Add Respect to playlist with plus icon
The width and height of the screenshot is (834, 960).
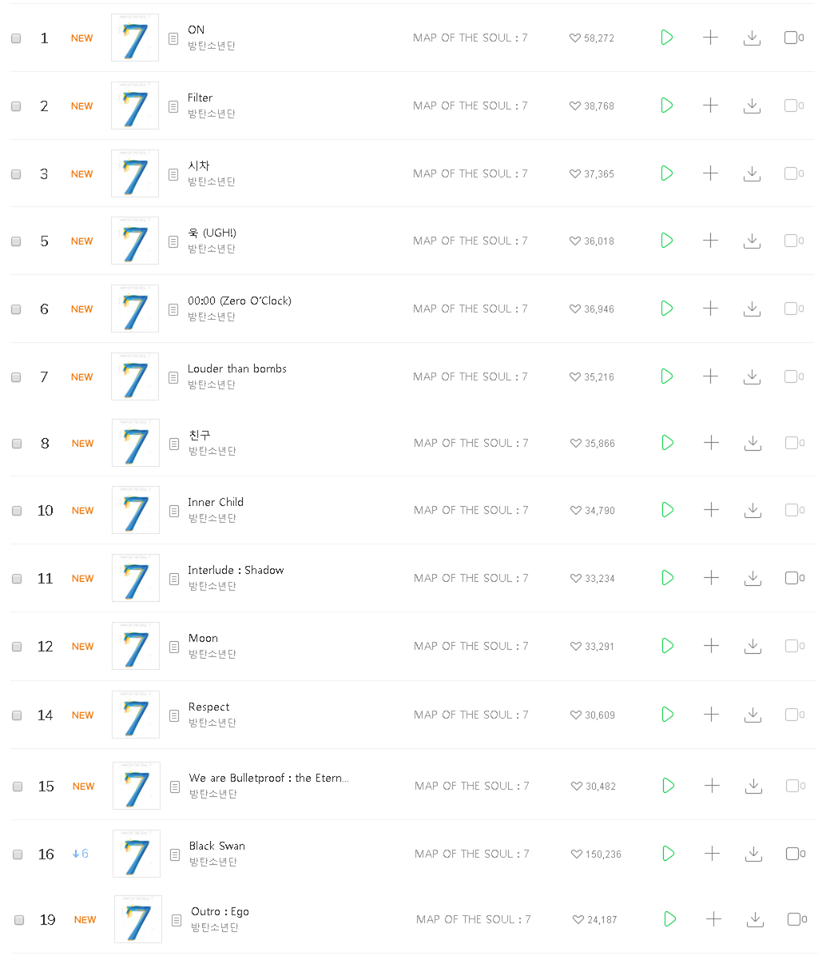click(711, 714)
